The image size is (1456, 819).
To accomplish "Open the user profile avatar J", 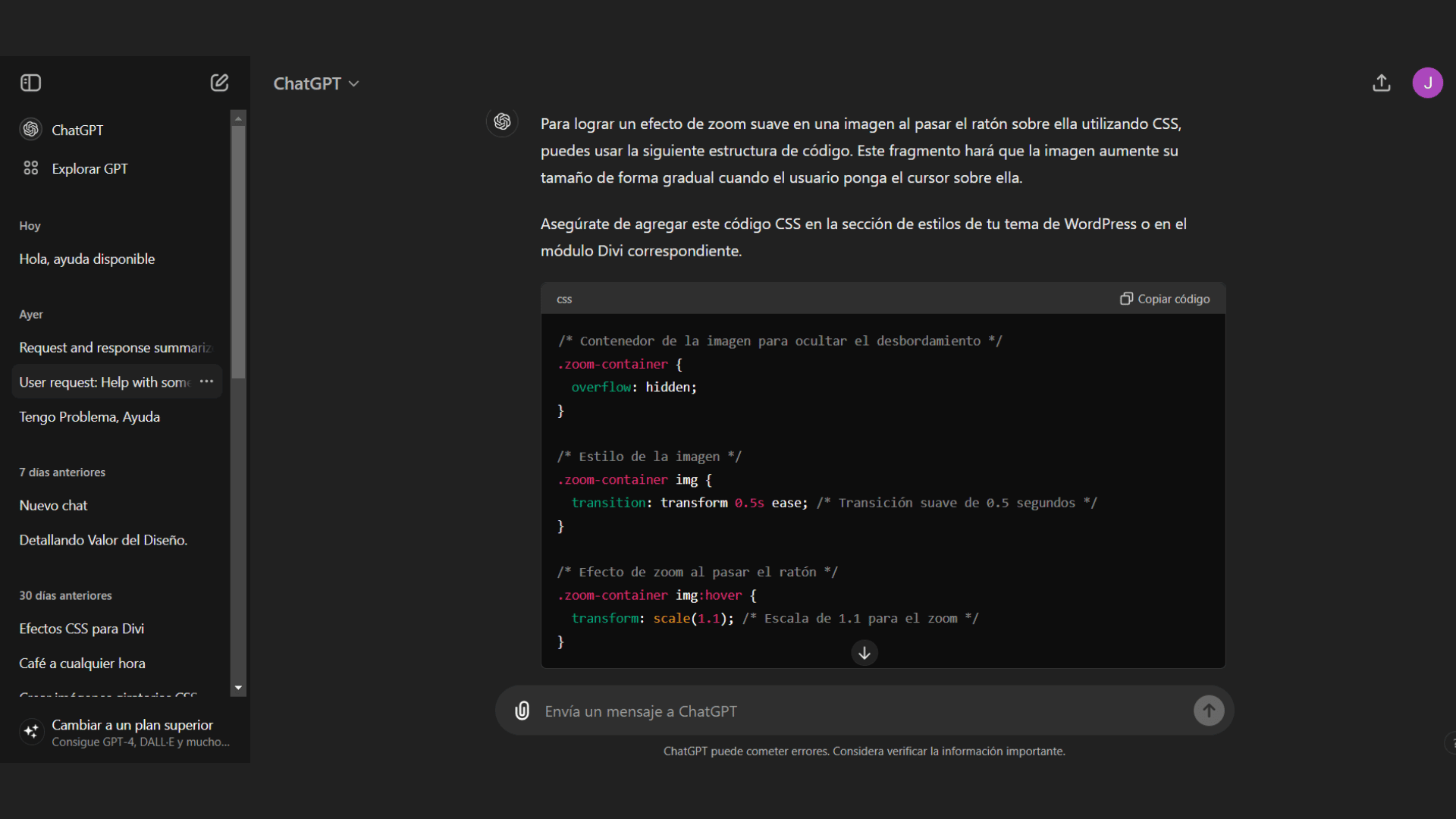I will pos(1427,83).
